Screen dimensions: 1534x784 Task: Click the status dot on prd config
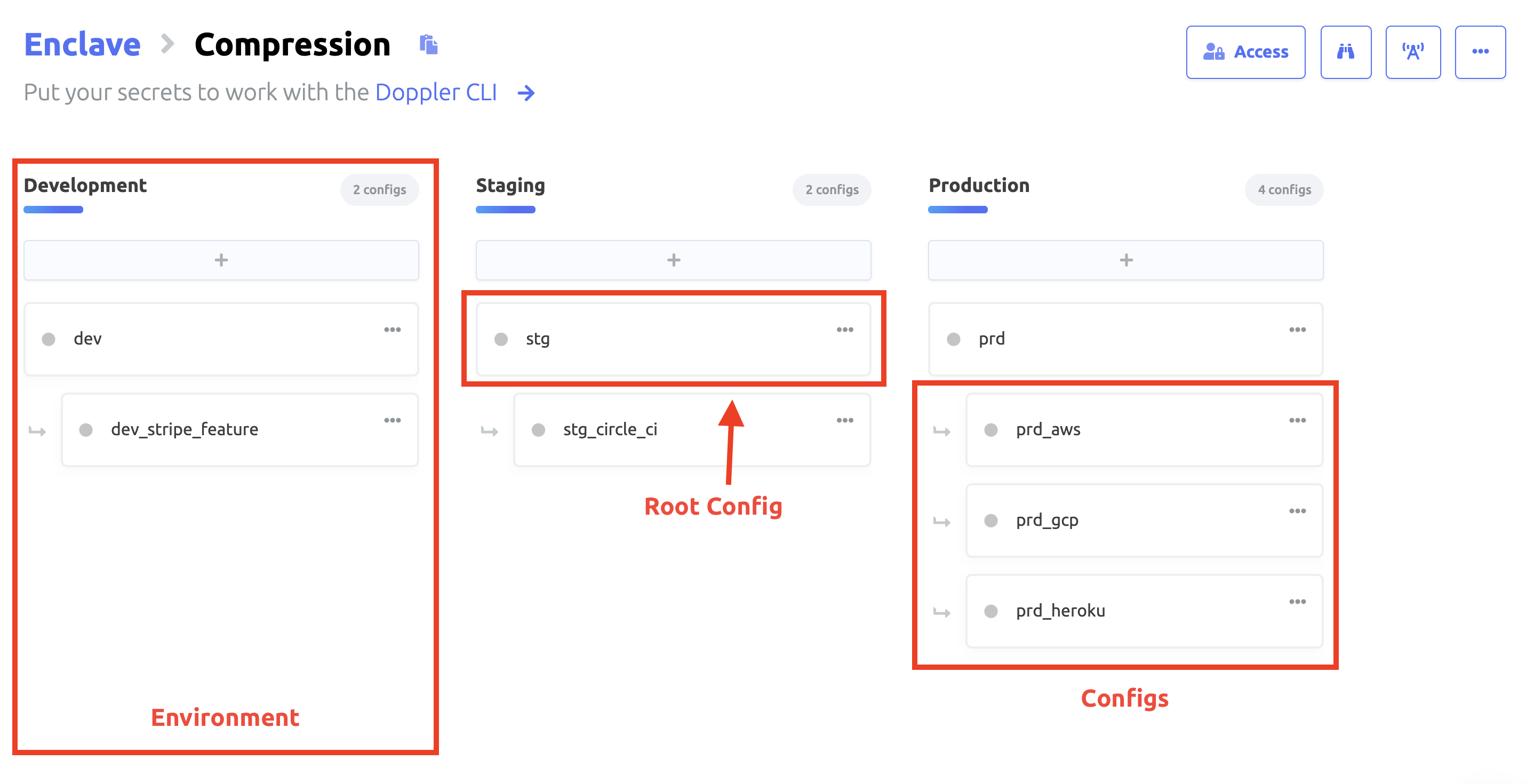(x=953, y=339)
